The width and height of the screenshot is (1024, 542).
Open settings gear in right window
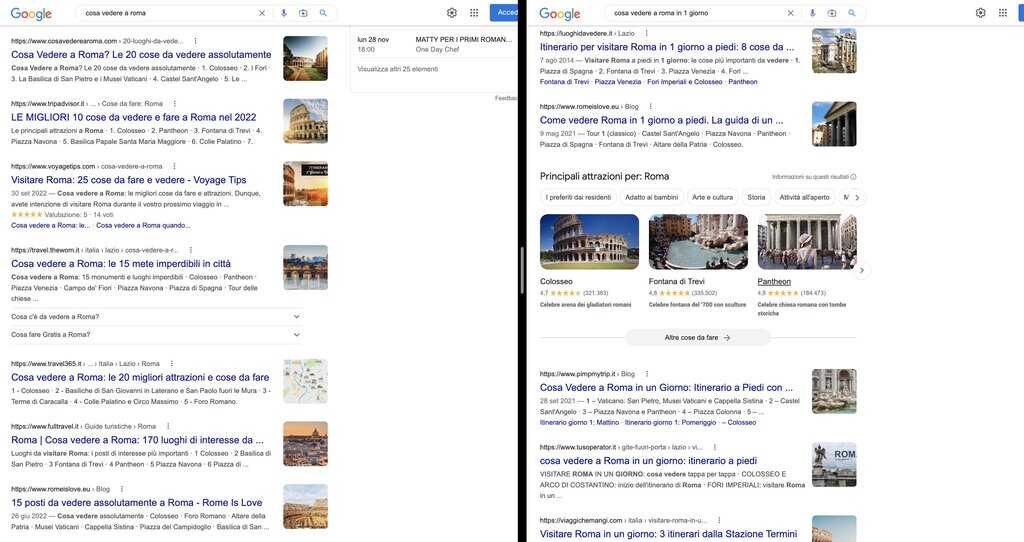(x=980, y=12)
